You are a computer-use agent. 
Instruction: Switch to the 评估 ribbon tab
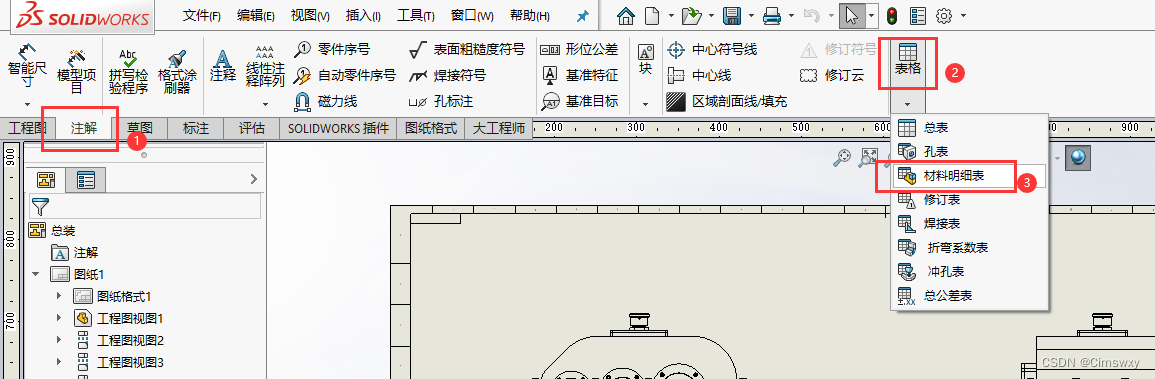252,129
